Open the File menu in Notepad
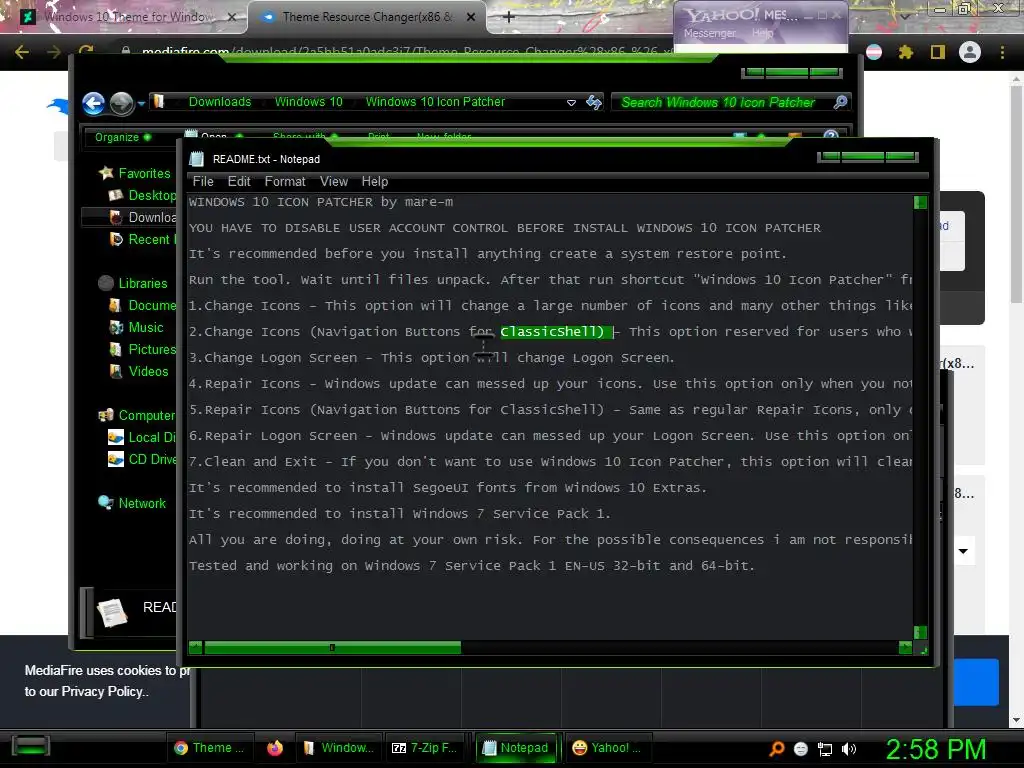Viewport: 1024px width, 768px height. tap(203, 182)
